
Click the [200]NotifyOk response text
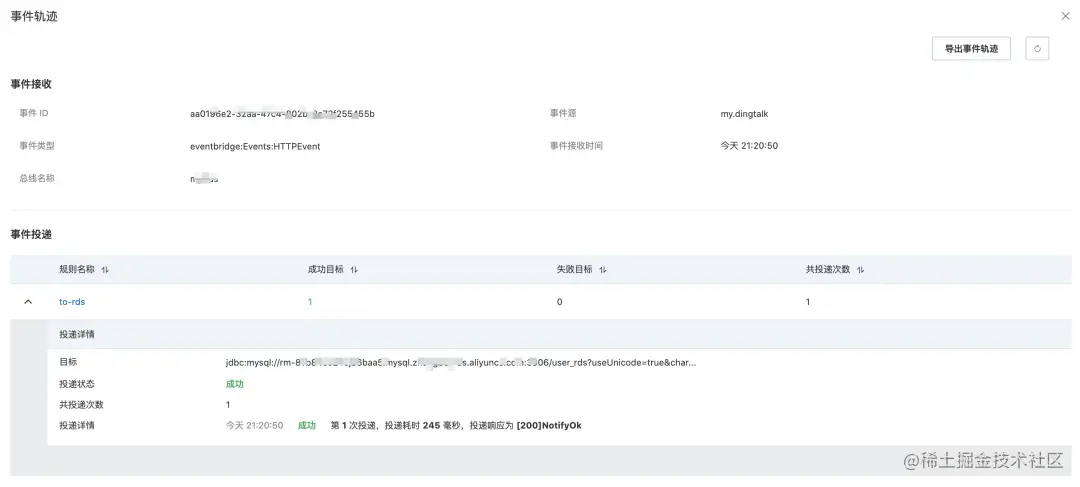pyautogui.click(x=549, y=426)
